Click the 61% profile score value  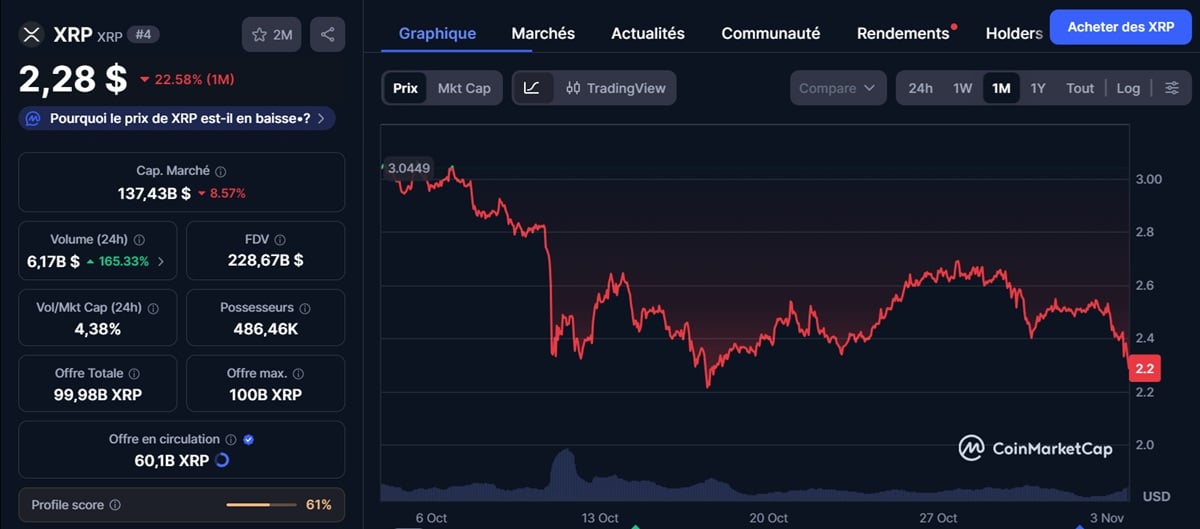coord(319,505)
